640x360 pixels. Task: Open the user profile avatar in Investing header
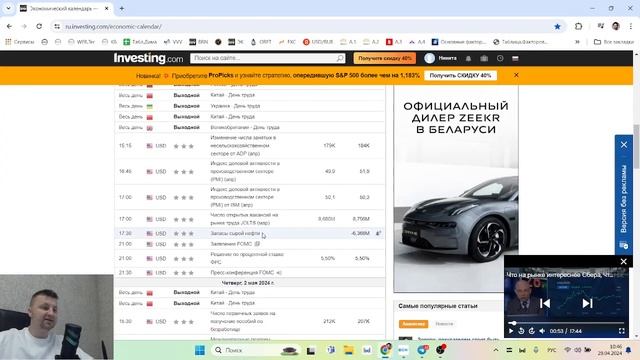tap(429, 58)
